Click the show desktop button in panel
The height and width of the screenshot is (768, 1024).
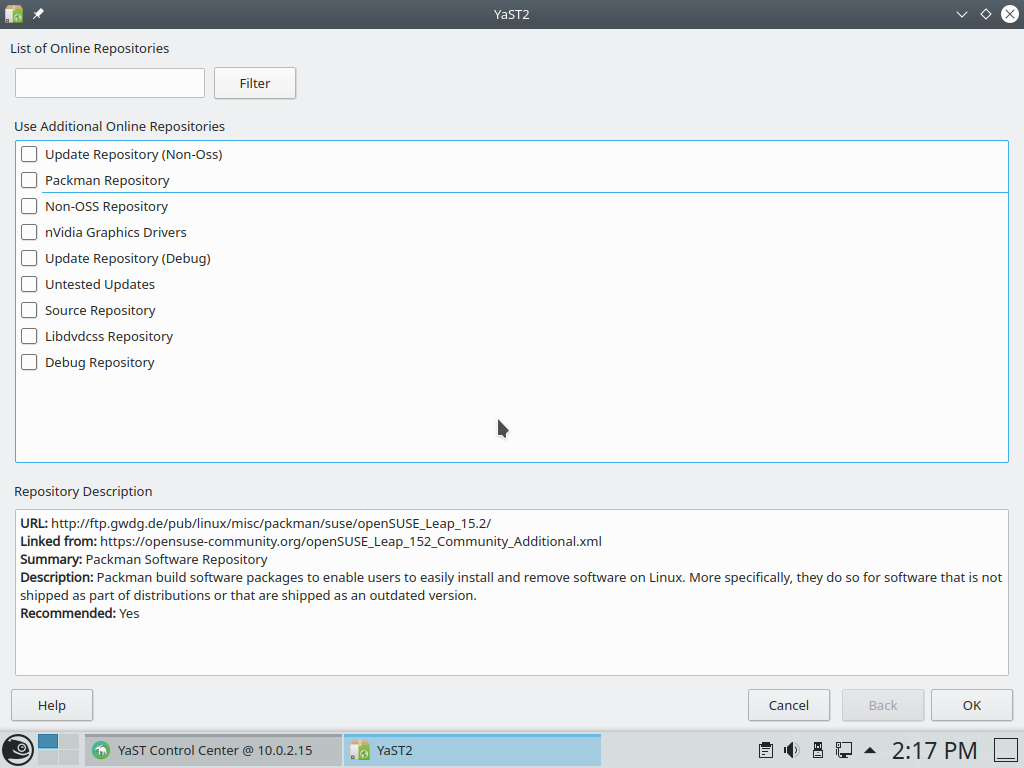[x=1006, y=750]
